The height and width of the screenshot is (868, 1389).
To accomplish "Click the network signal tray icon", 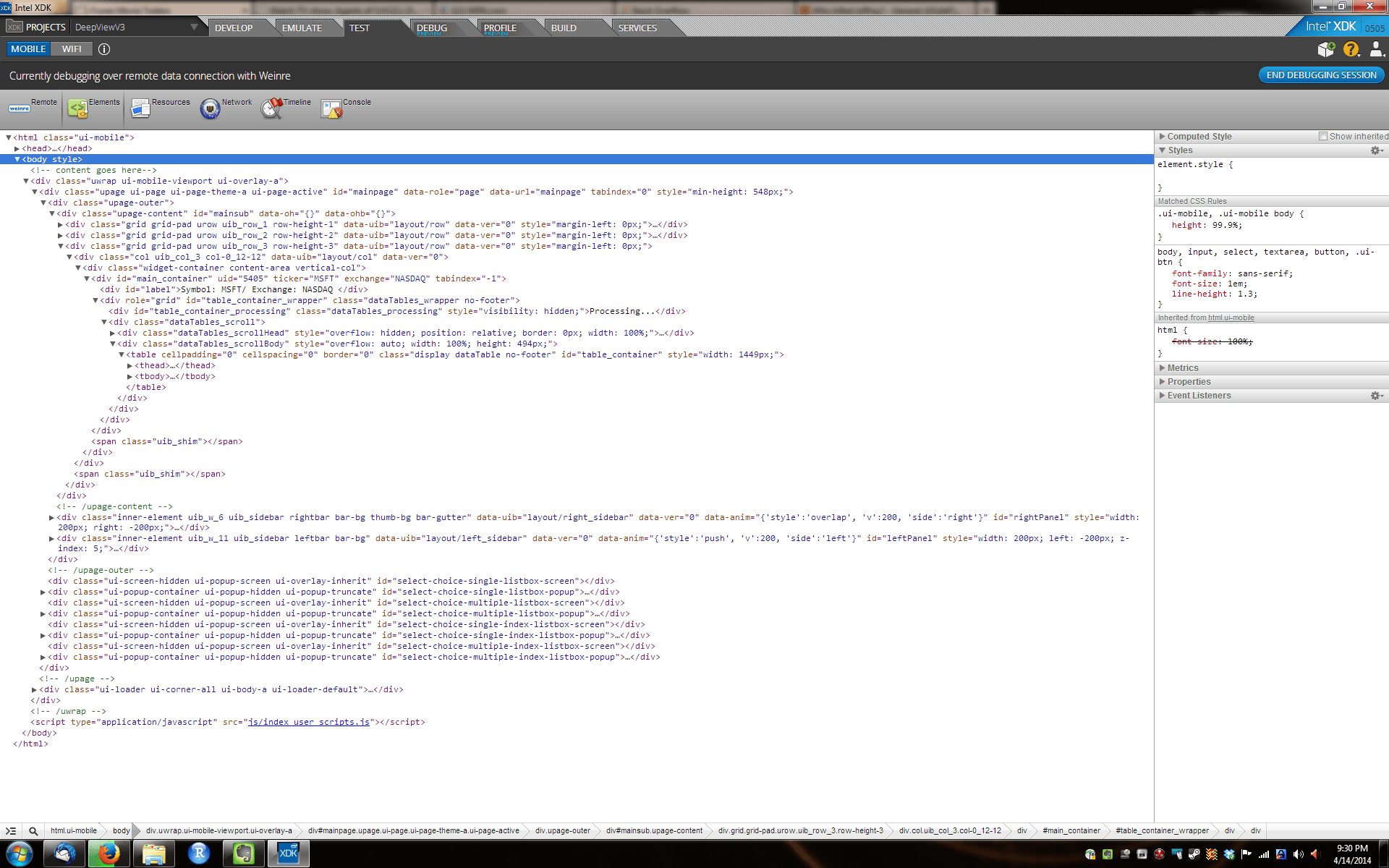I will coord(1264,854).
